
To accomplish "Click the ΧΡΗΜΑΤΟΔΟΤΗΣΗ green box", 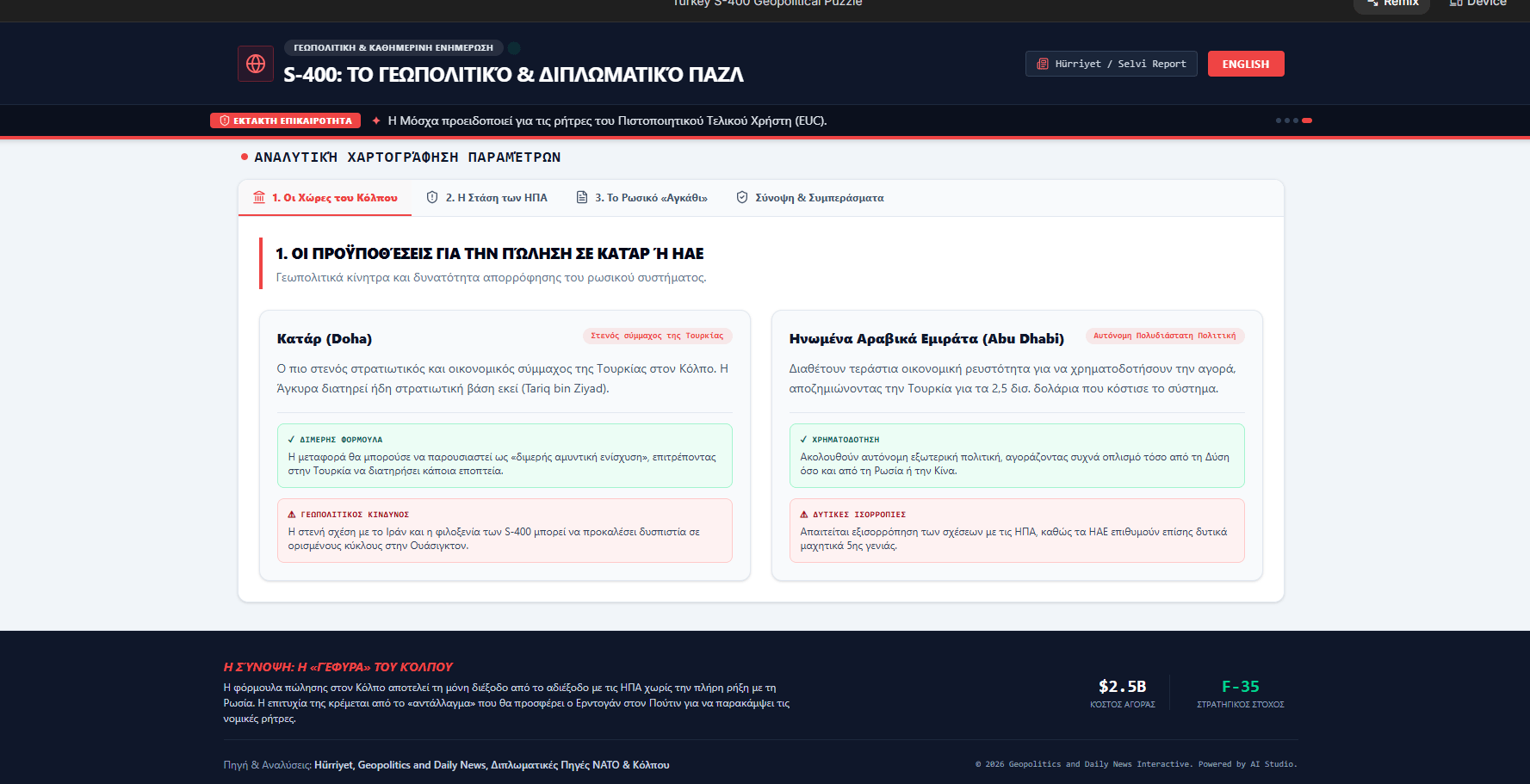I will (x=1017, y=455).
